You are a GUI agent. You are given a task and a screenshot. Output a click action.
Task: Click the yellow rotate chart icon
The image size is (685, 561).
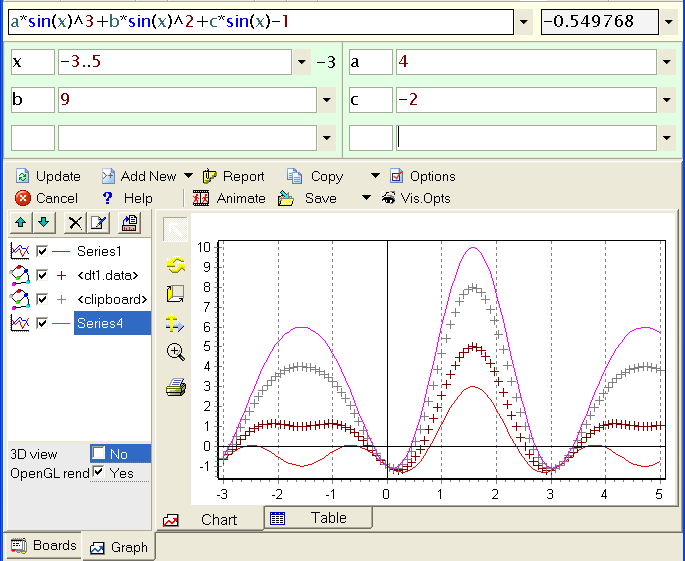(176, 264)
